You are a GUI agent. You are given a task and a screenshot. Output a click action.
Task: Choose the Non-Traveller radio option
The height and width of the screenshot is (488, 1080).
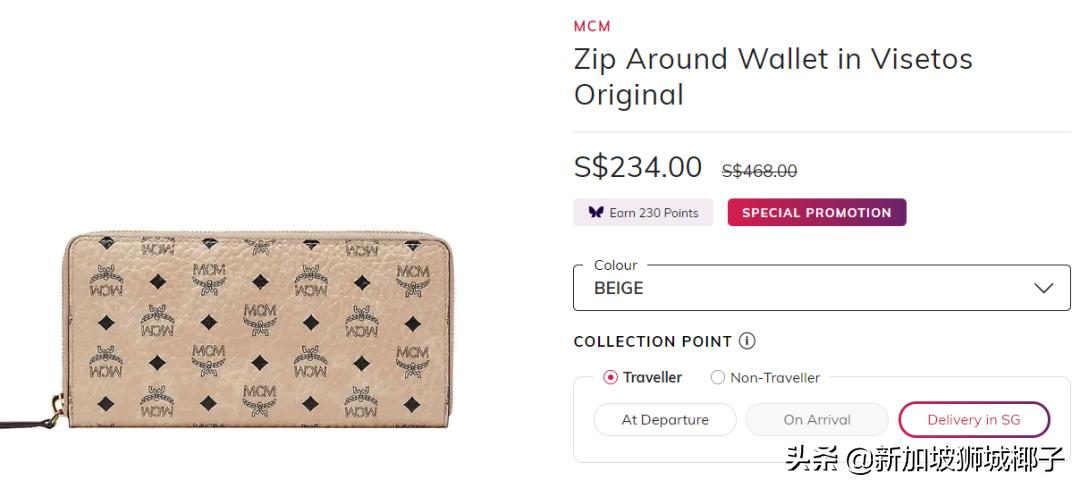[x=717, y=378]
